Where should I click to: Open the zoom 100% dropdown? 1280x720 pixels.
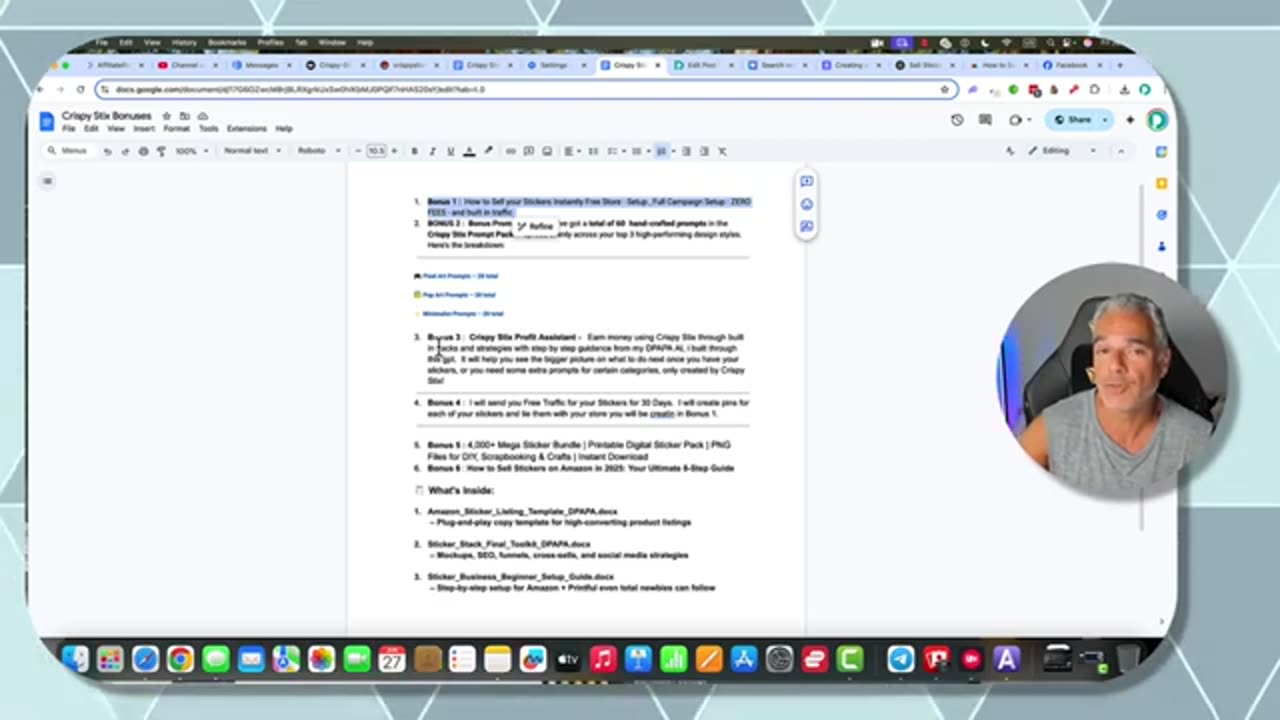coord(192,151)
